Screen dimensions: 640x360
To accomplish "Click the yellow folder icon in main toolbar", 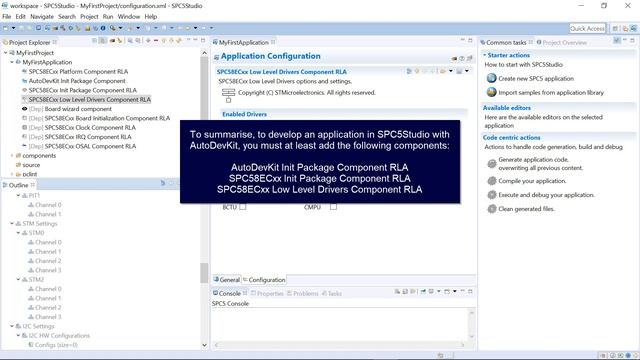I will coord(87,28).
